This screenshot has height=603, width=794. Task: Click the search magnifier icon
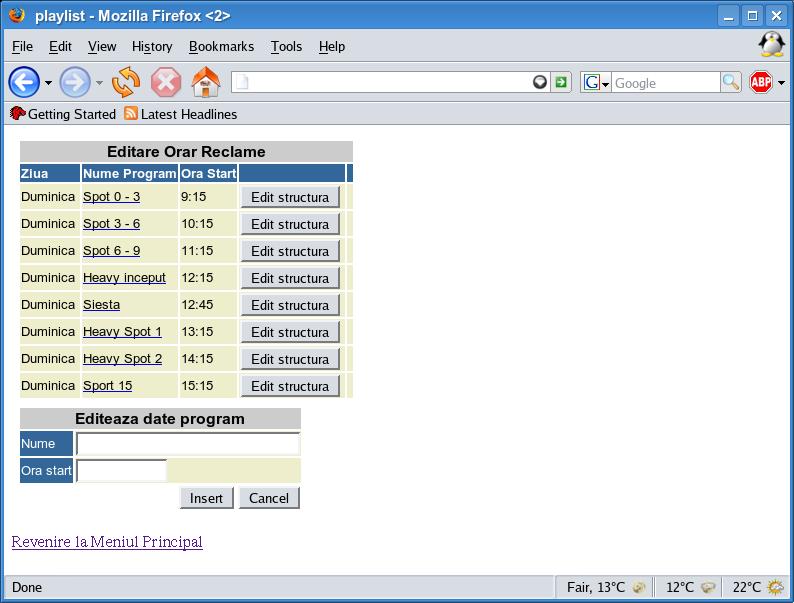click(x=731, y=82)
